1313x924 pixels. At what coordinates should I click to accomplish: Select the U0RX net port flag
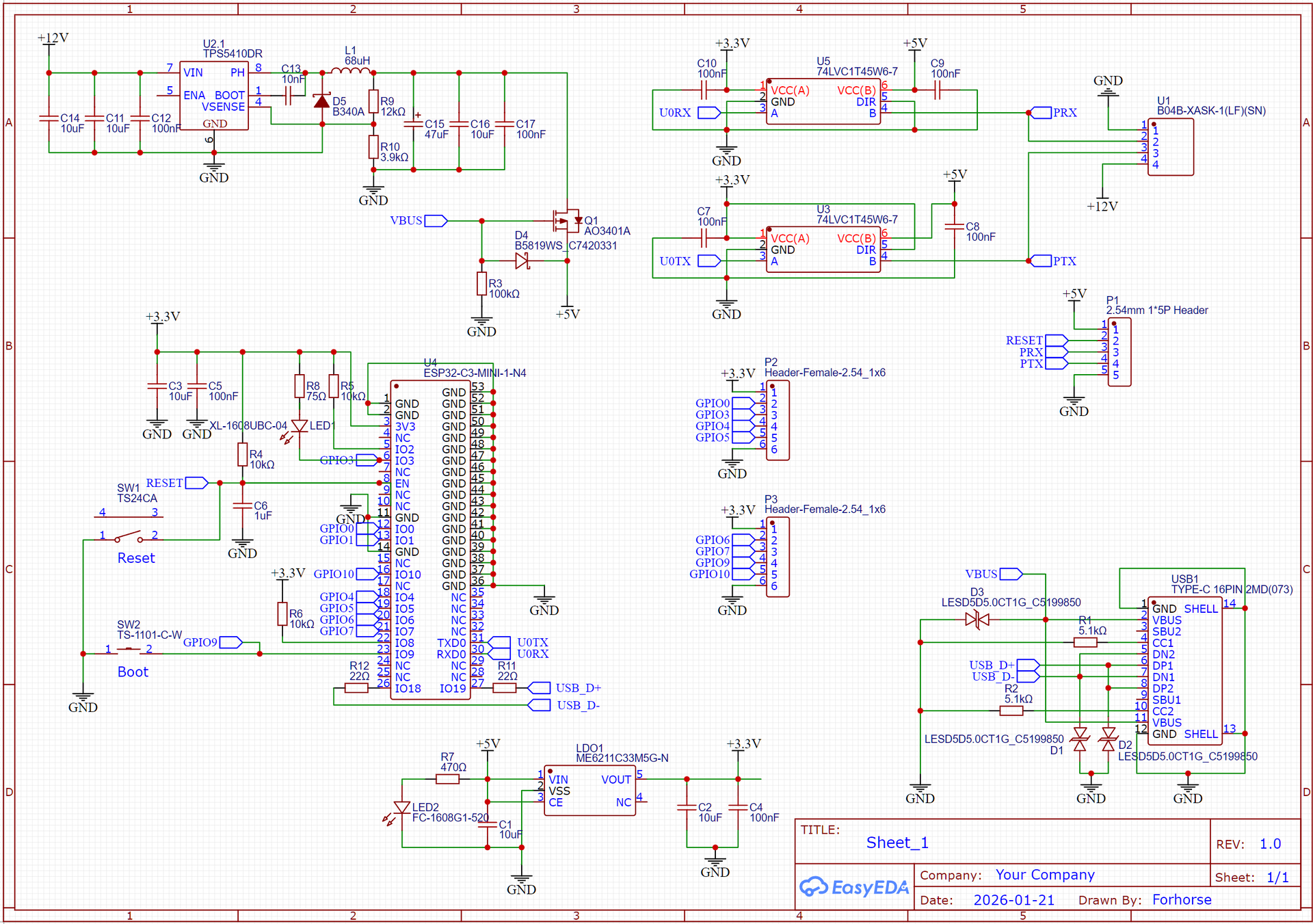[x=709, y=112]
